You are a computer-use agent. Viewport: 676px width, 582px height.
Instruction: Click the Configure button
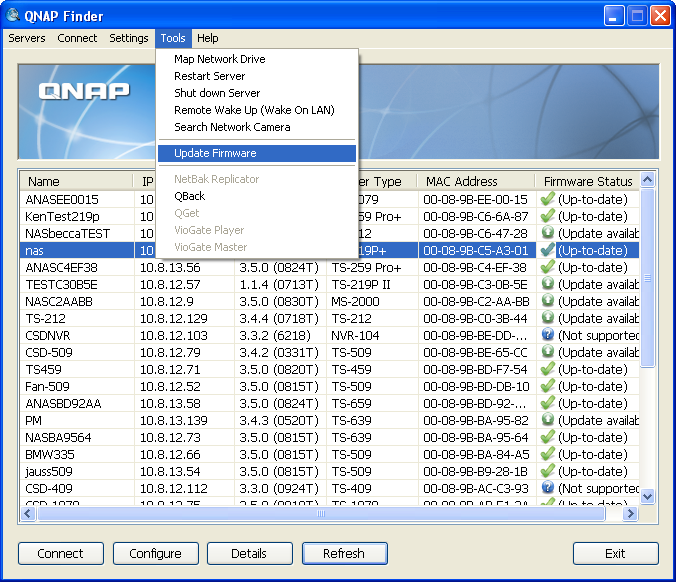156,553
